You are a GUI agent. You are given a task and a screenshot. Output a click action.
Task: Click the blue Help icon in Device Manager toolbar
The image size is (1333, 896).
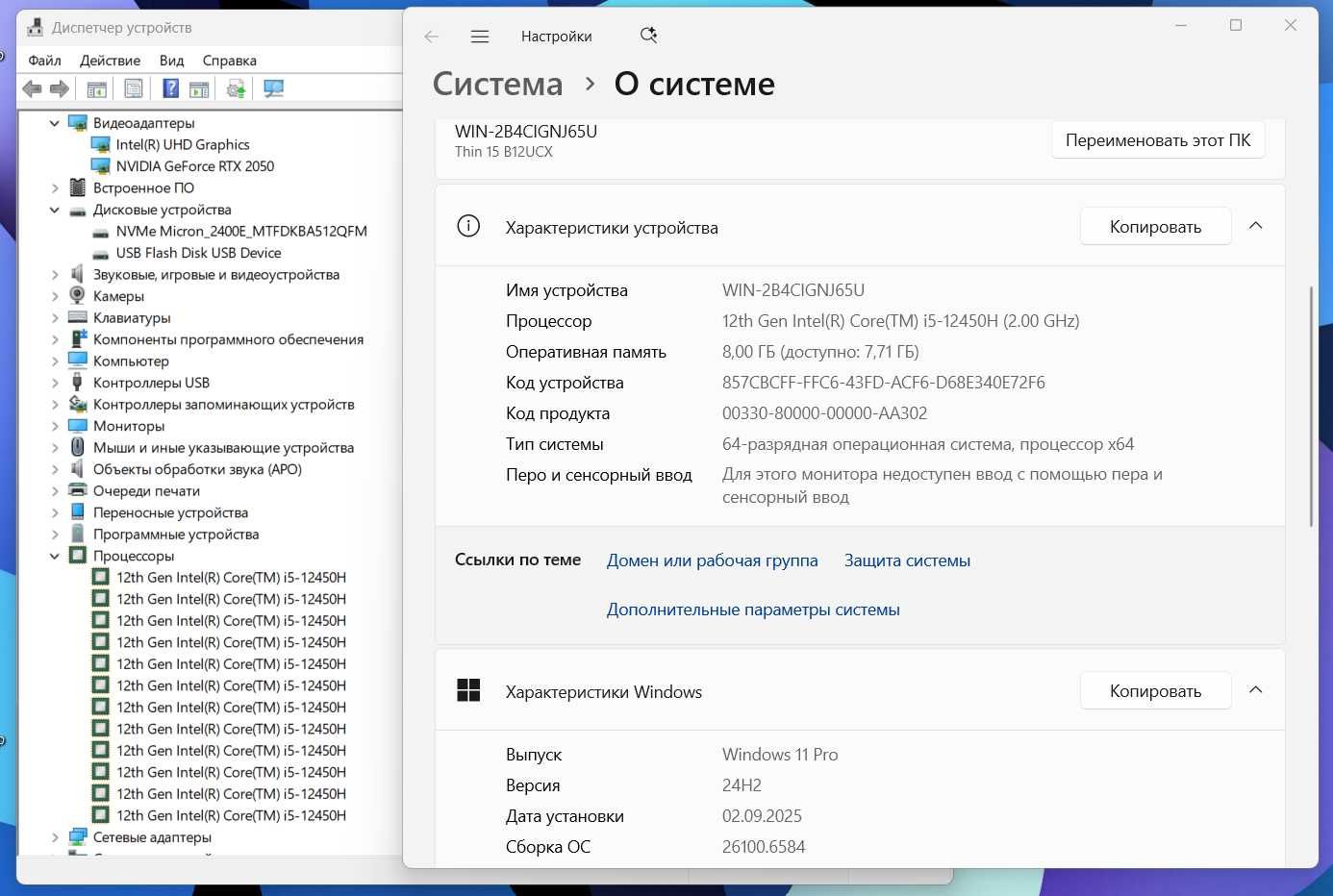tap(170, 89)
